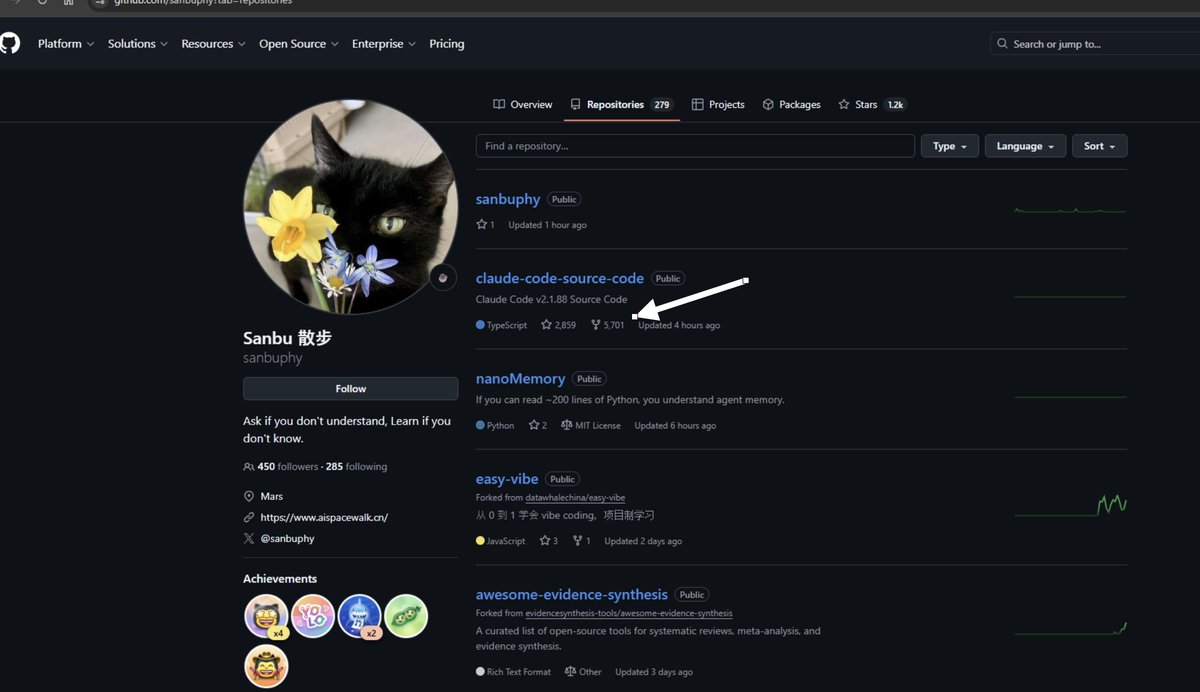Screen dimensions: 1200x692
Task: Open datawhalechina/easy-vibe fork source link
Action: coord(575,498)
